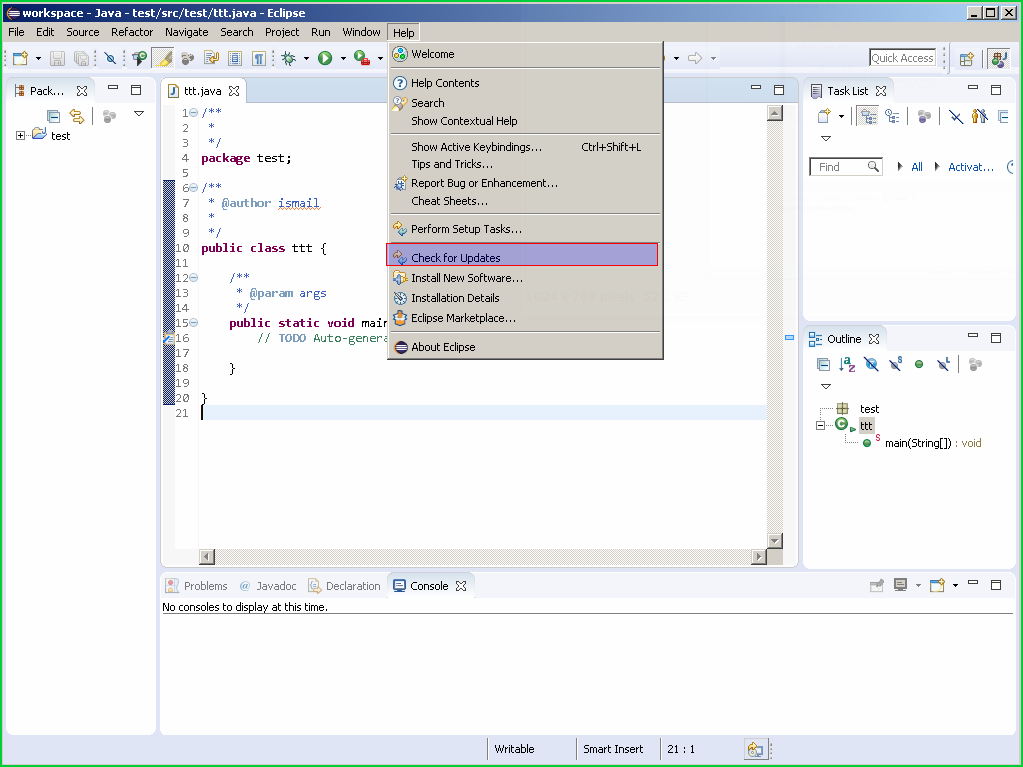Collapse the ttt class in Outline
The height and width of the screenshot is (767, 1023).
pos(820,425)
